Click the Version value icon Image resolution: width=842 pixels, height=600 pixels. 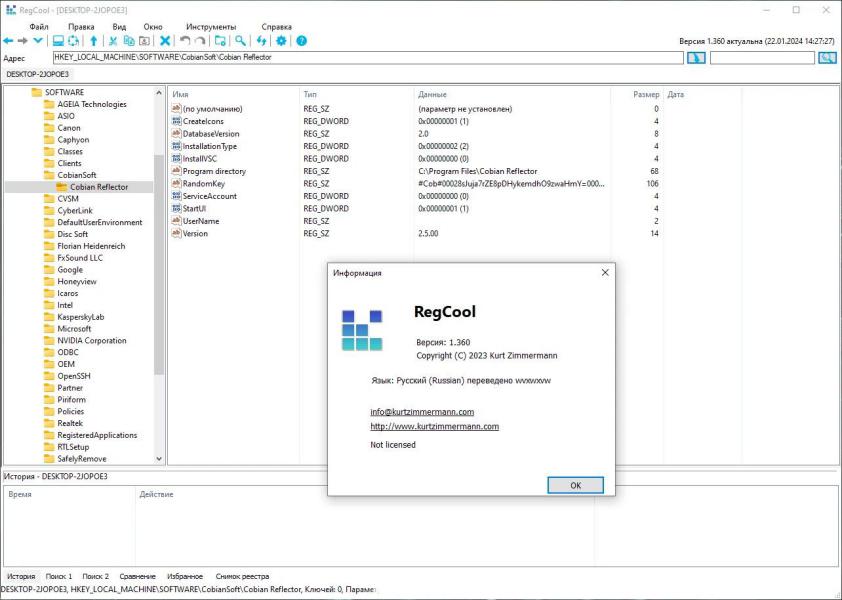176,234
